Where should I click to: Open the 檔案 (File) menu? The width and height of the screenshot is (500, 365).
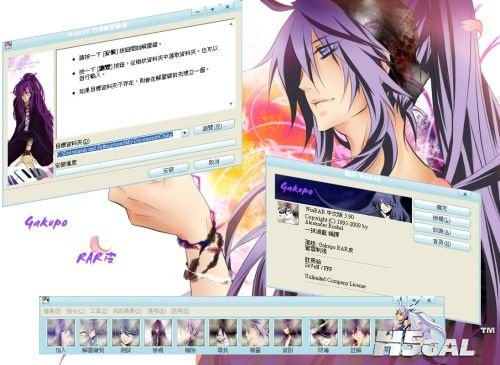pos(52,311)
